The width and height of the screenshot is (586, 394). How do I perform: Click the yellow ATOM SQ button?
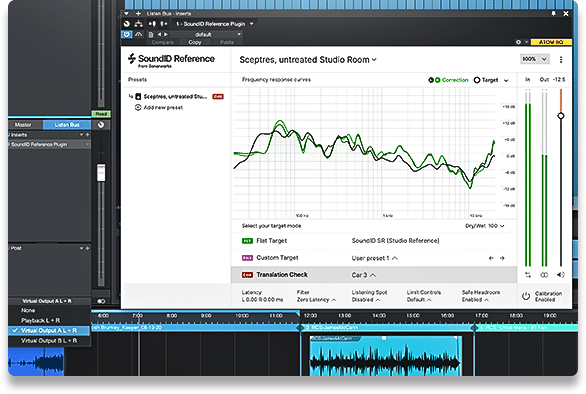tap(551, 42)
